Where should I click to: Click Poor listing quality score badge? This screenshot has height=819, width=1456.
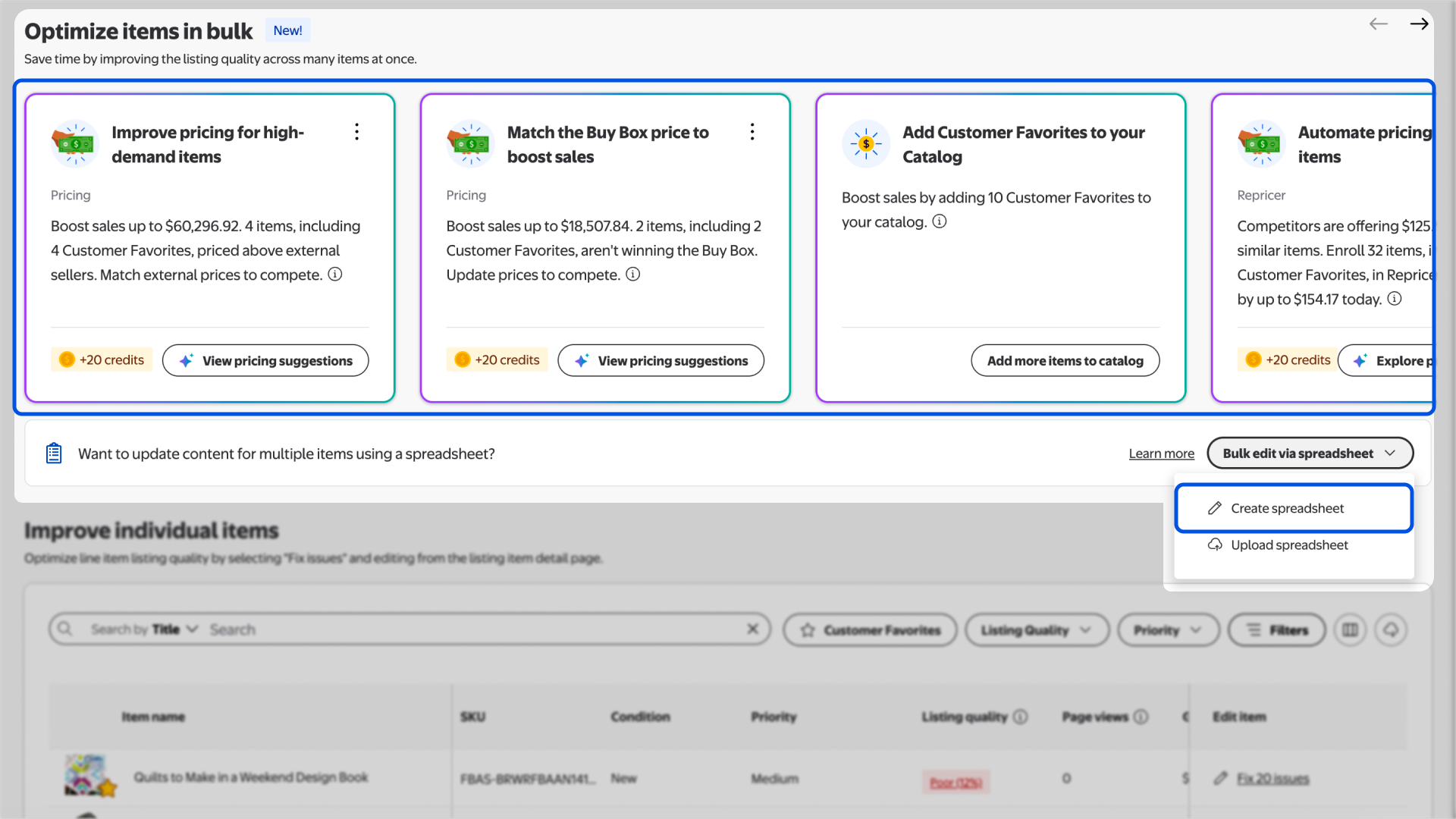click(955, 783)
